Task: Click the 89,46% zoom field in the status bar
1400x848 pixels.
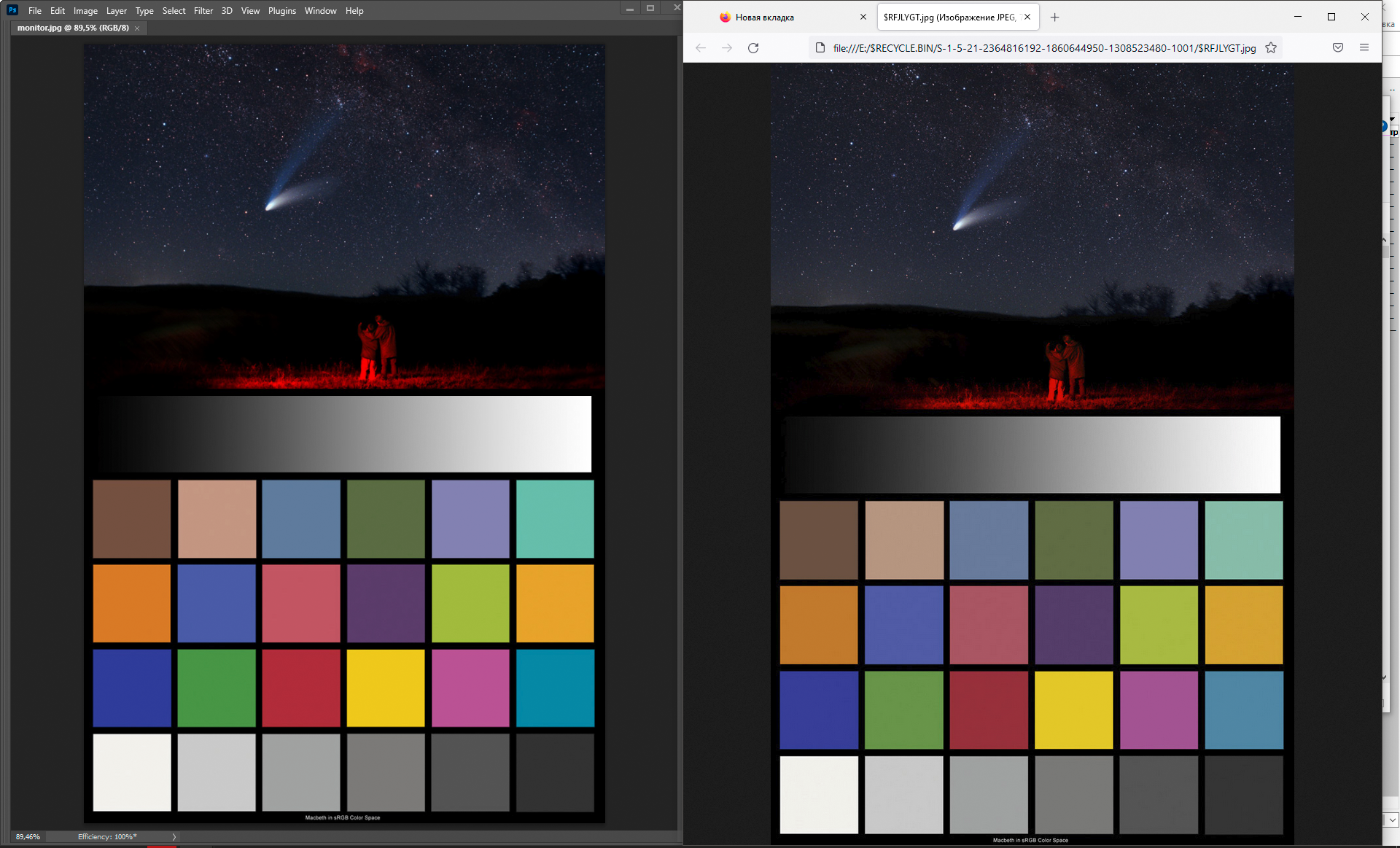Action: click(x=28, y=837)
